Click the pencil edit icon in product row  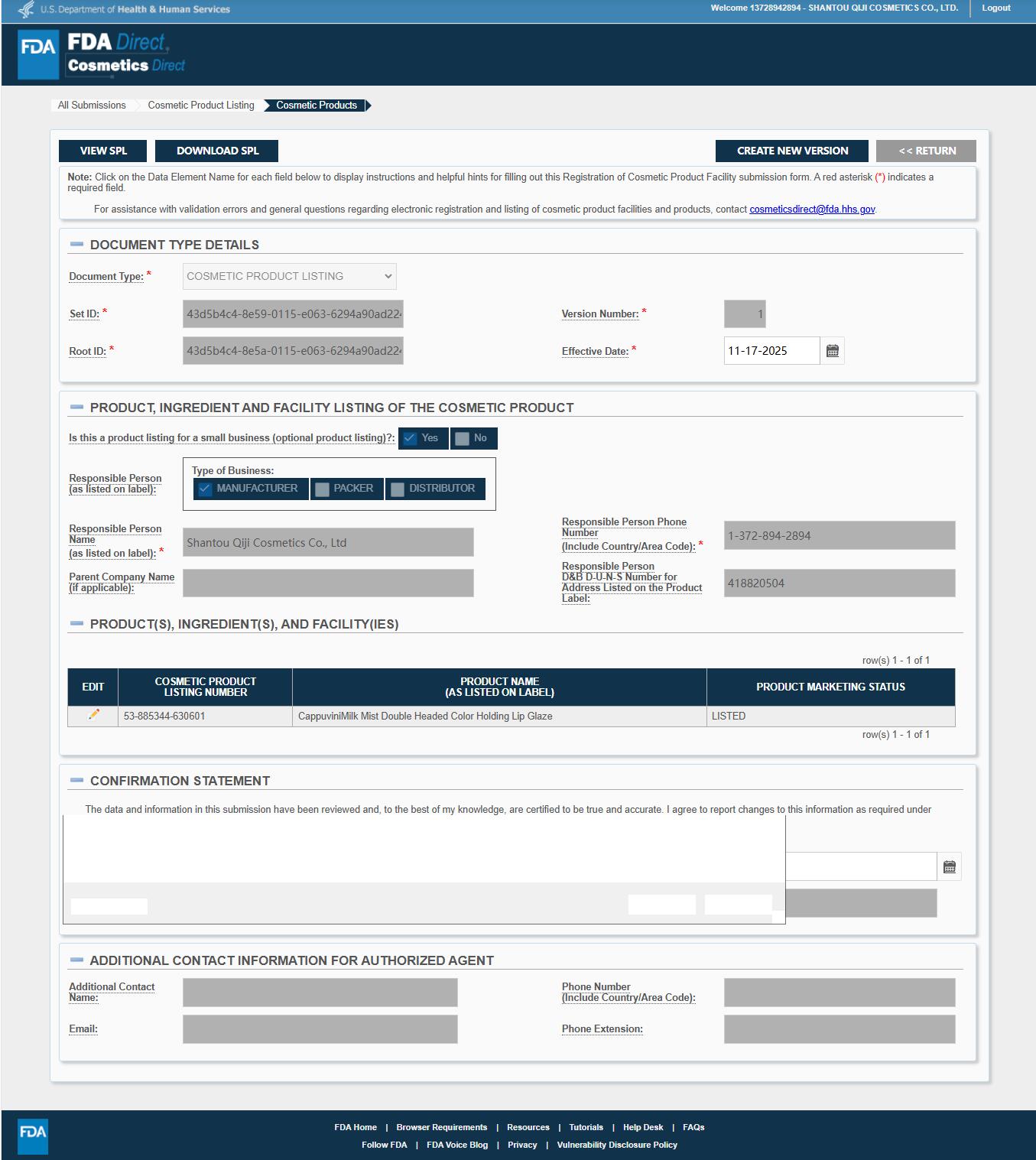pyautogui.click(x=93, y=714)
